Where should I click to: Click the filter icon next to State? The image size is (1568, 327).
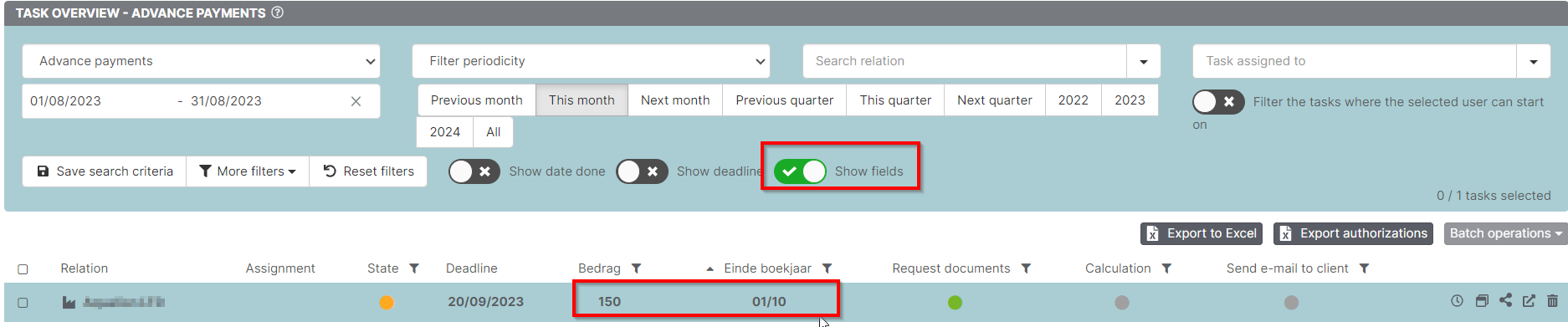point(413,268)
